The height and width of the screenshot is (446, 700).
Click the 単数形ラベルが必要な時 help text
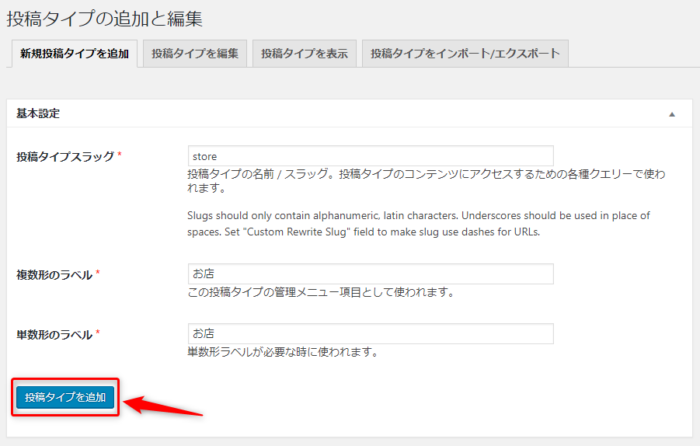282,352
